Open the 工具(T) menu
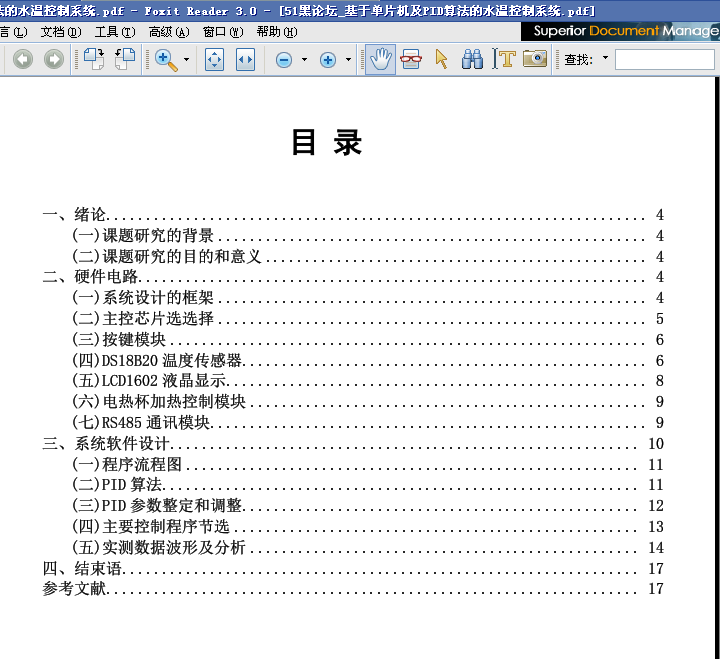 point(115,32)
